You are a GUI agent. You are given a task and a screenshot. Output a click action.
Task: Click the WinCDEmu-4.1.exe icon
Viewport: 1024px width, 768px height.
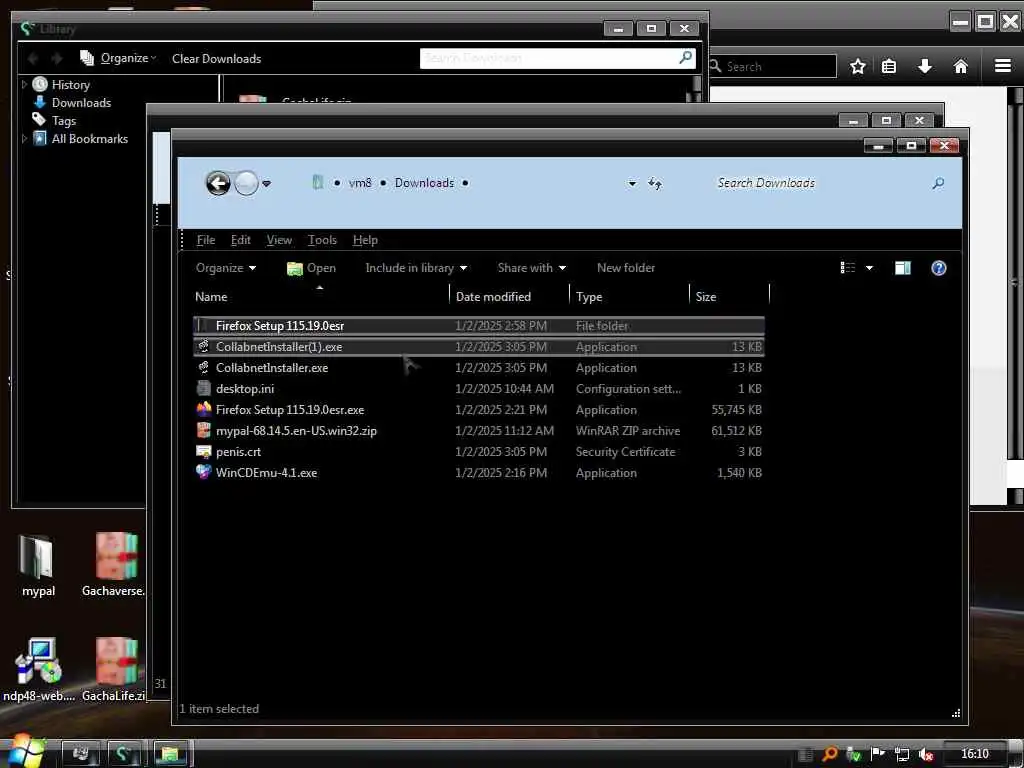pyautogui.click(x=204, y=472)
